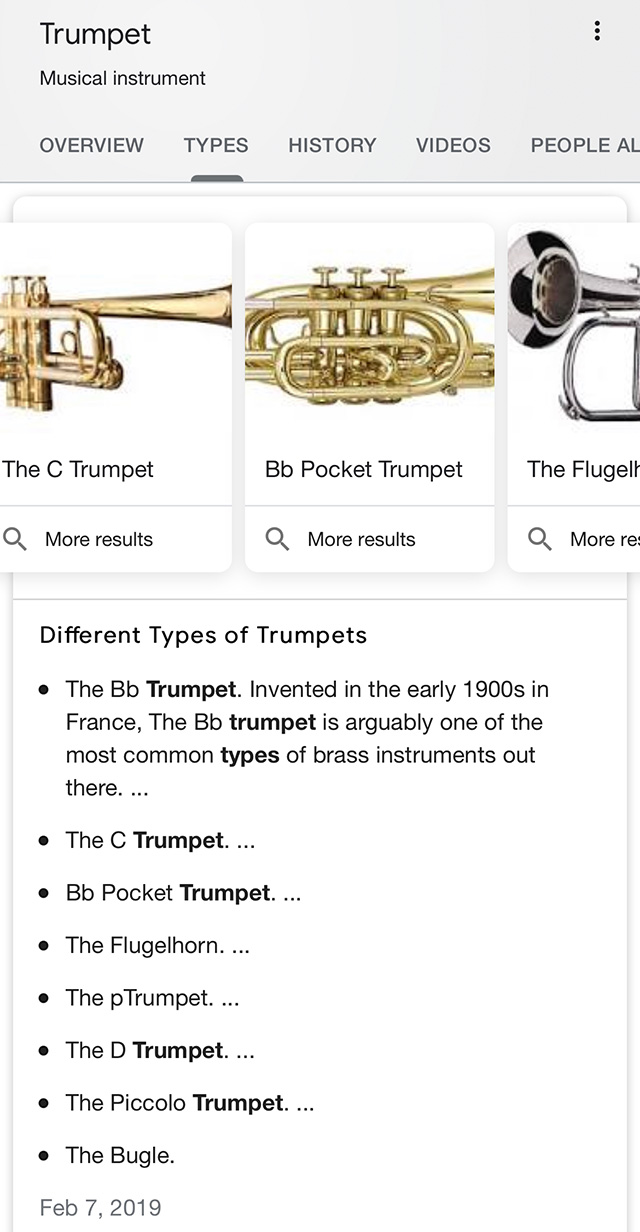Open the History tab
The width and height of the screenshot is (640, 1232).
click(x=332, y=145)
